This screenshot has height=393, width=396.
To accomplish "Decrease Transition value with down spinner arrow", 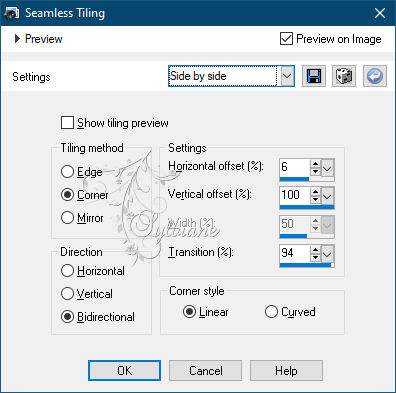I will point(315,258).
